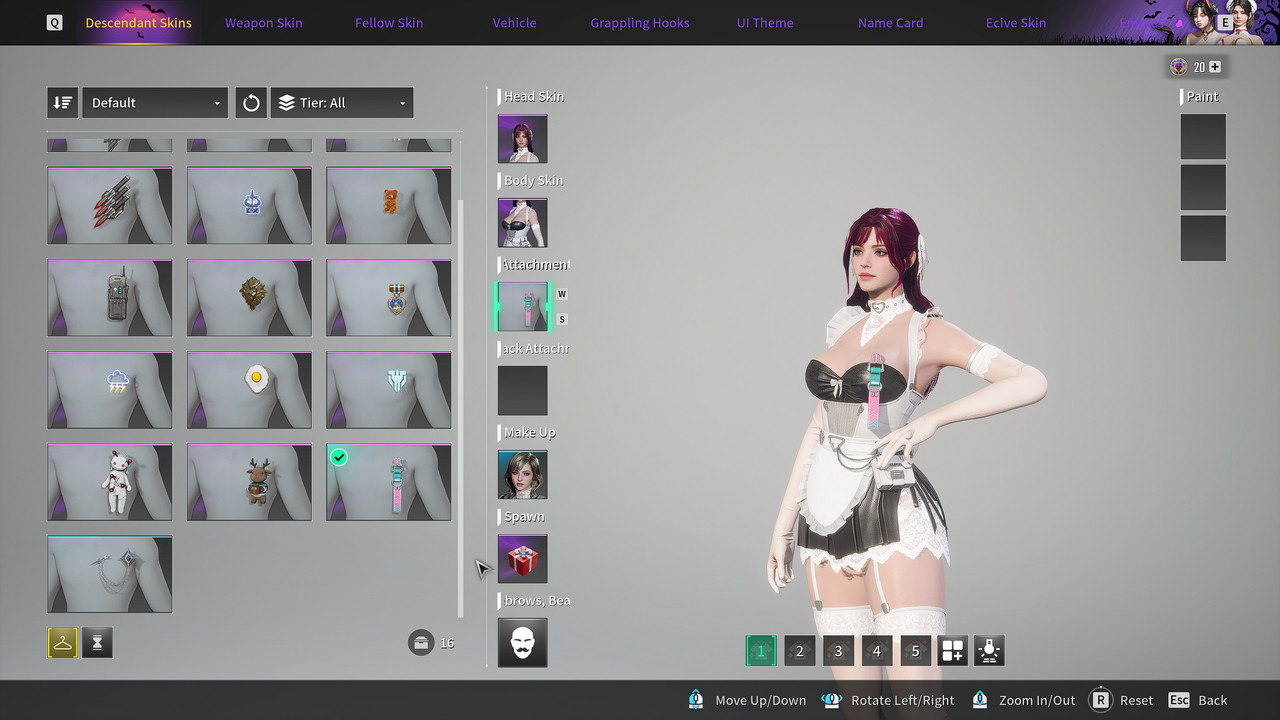Image resolution: width=1280 pixels, height=720 pixels.
Task: Click the Move Up/Down mouse hint
Action: tap(747, 700)
